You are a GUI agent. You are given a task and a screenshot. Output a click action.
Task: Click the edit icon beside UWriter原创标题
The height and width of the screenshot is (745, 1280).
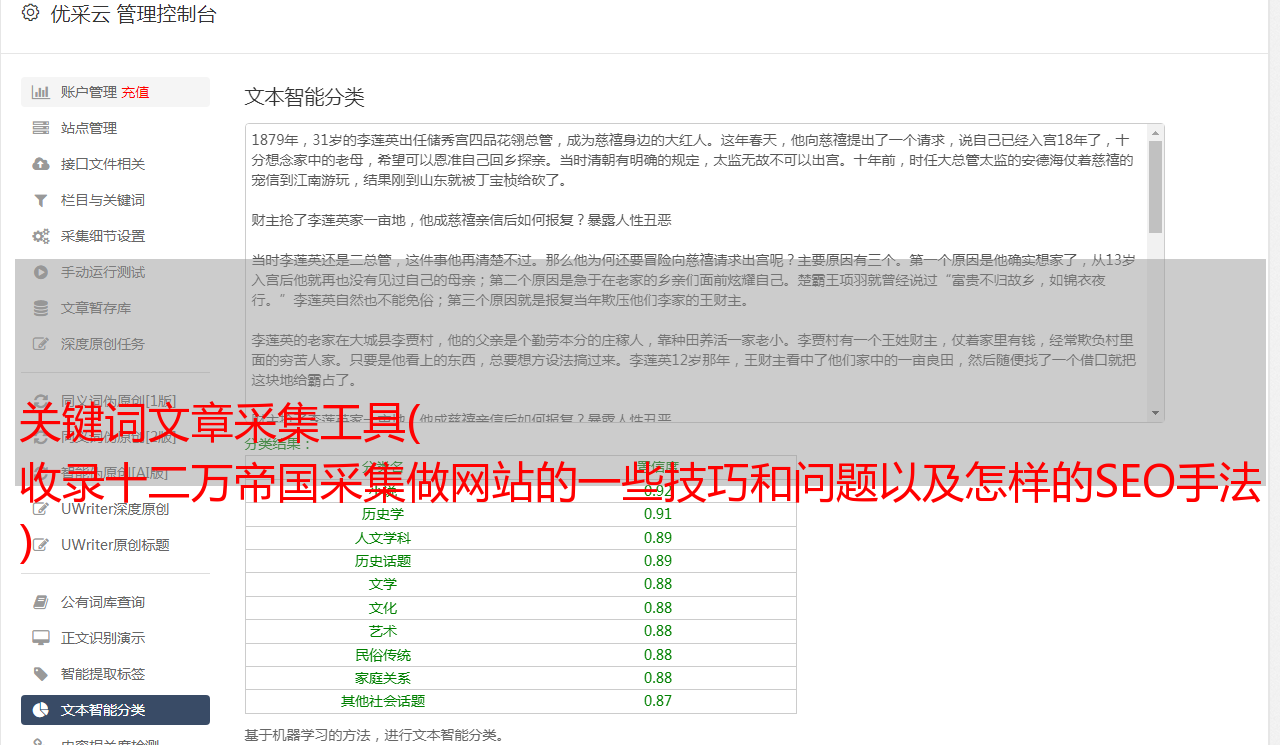(41, 545)
